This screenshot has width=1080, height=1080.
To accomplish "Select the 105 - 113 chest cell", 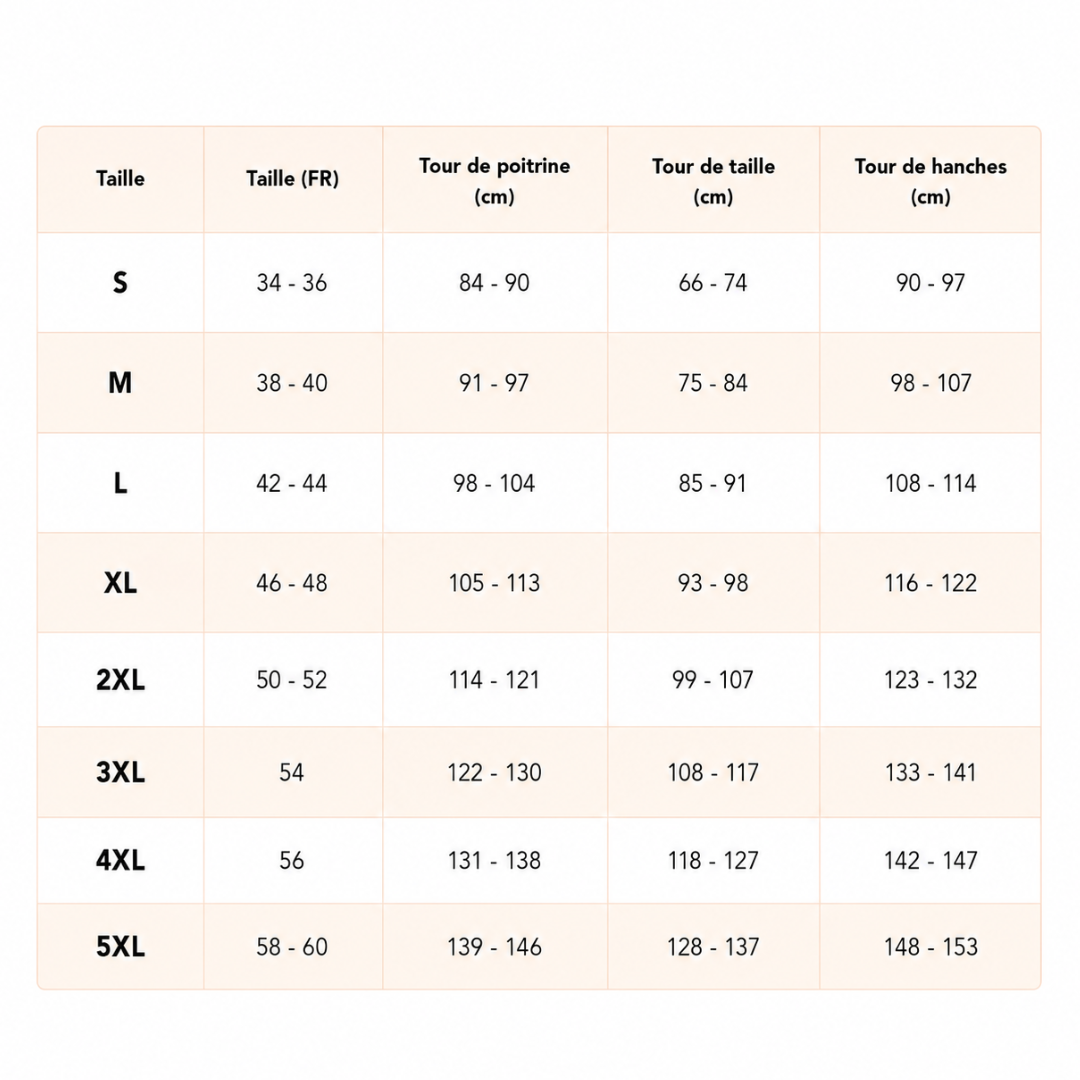I will coord(495,583).
